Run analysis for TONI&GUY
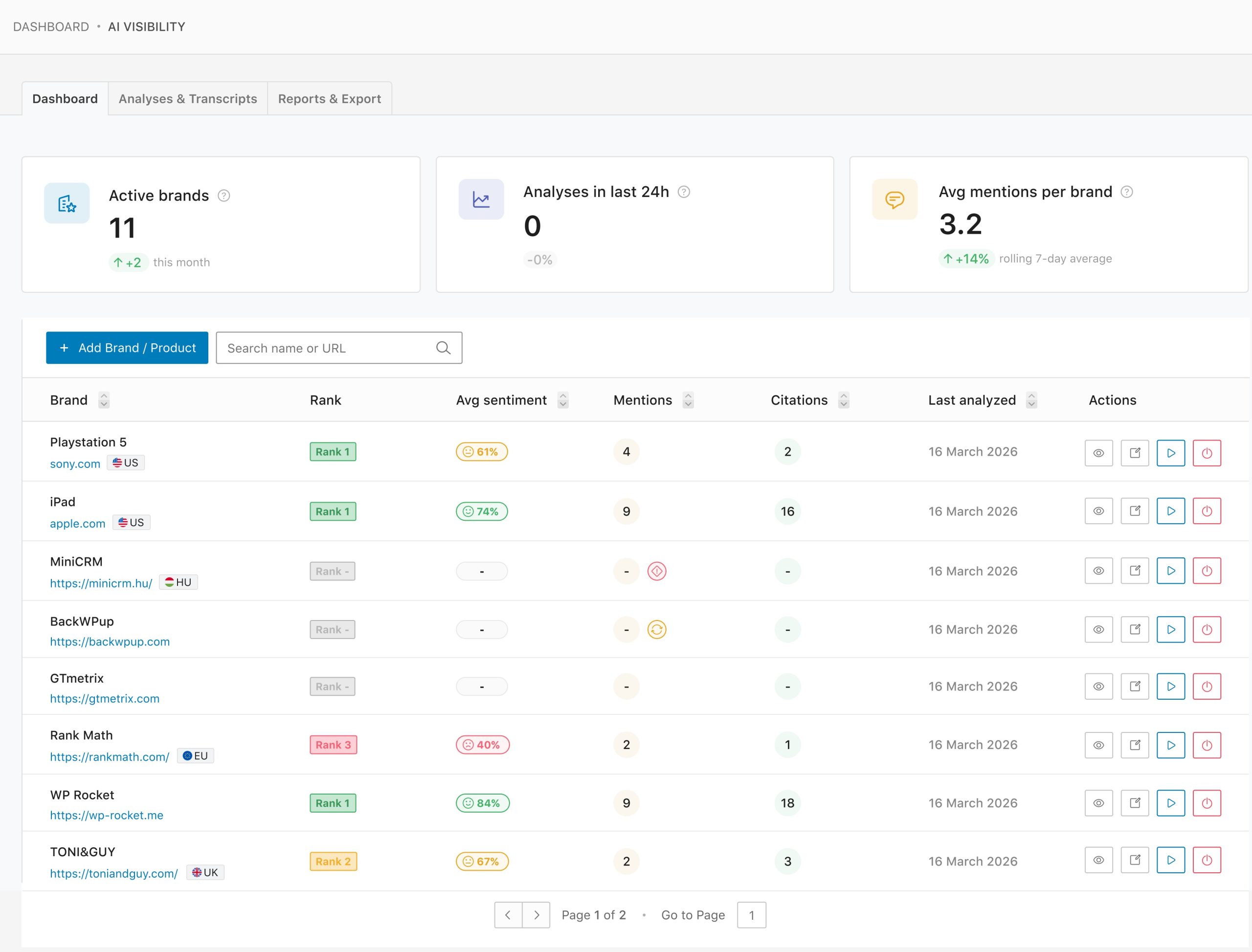 point(1171,860)
